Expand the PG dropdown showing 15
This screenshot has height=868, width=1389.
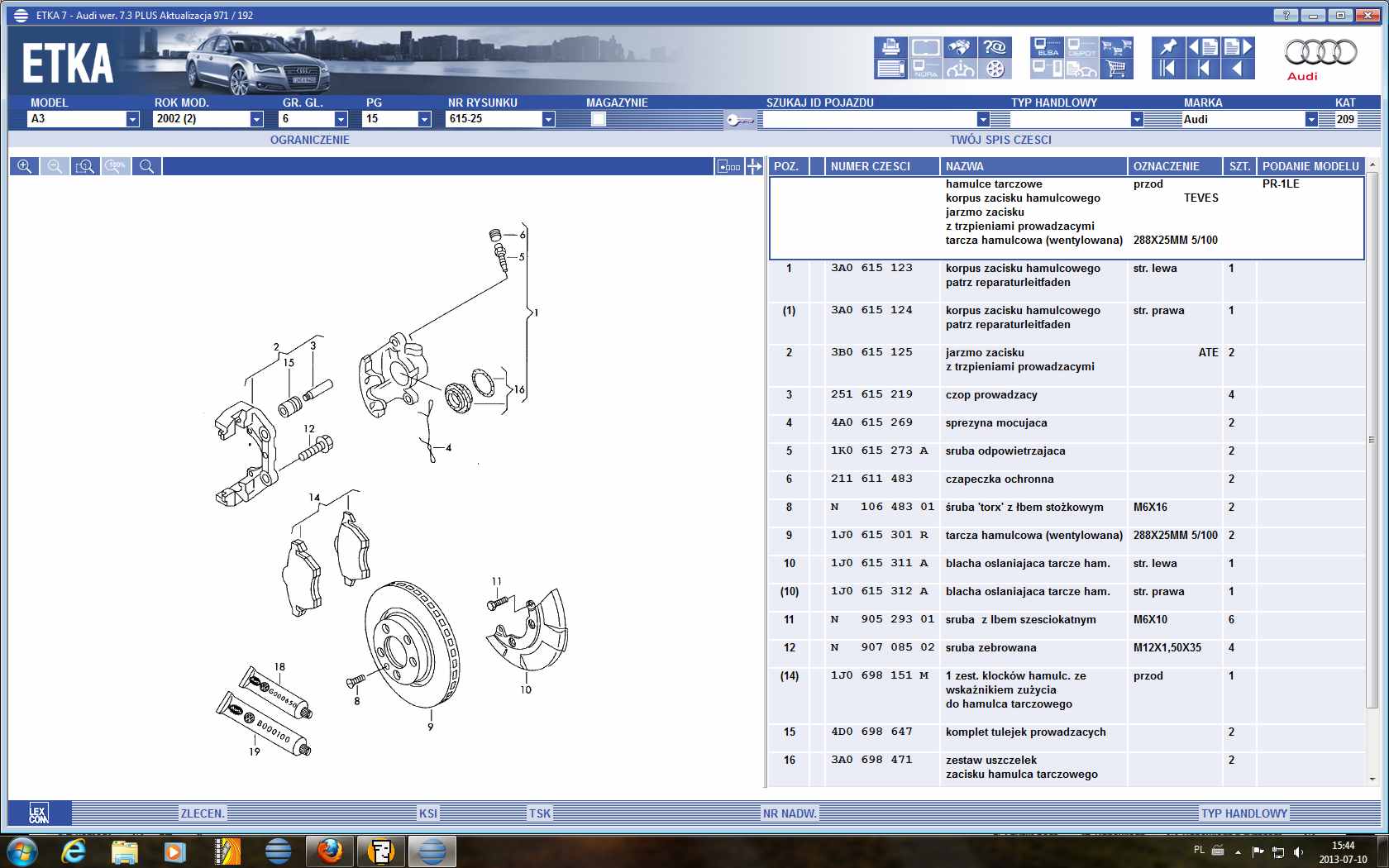click(424, 119)
